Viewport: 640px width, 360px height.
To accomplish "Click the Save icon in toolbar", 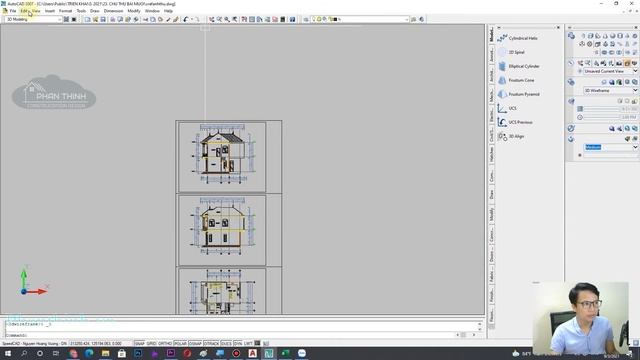I will (x=103, y=19).
